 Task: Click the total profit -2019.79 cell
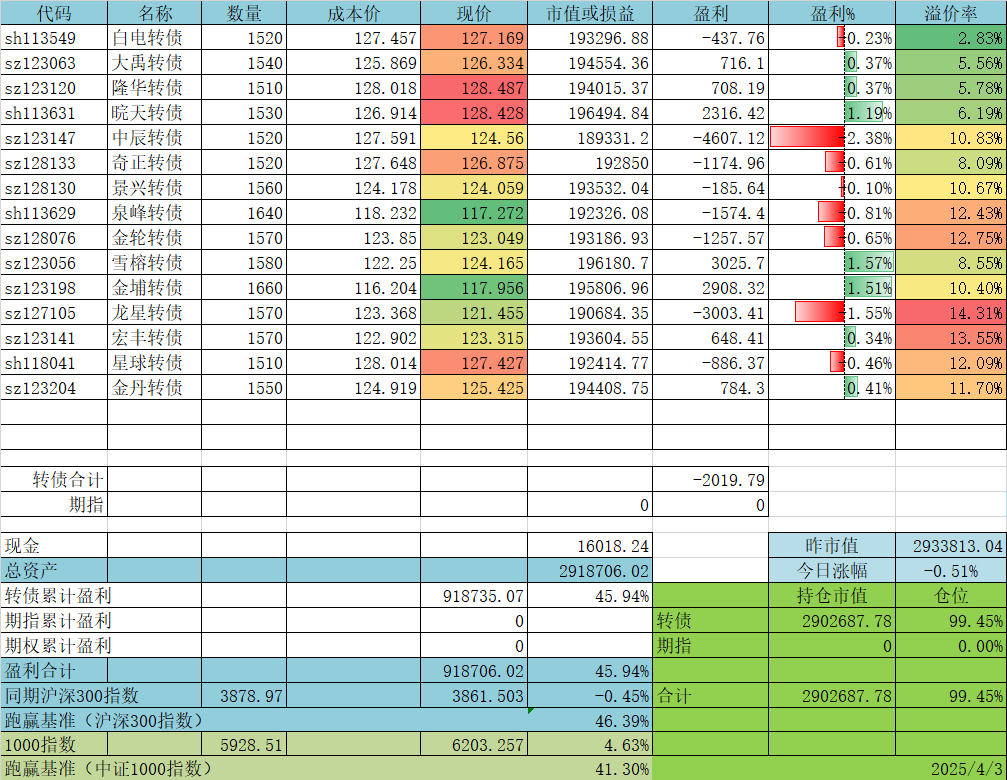(710, 480)
